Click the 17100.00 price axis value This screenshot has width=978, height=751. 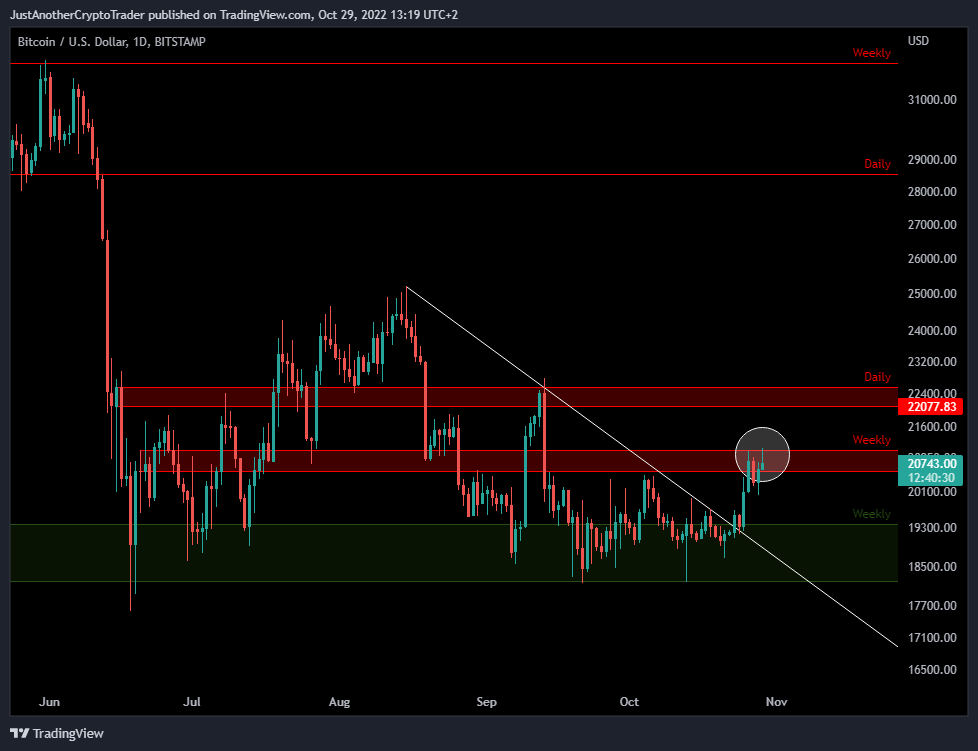pyautogui.click(x=932, y=637)
